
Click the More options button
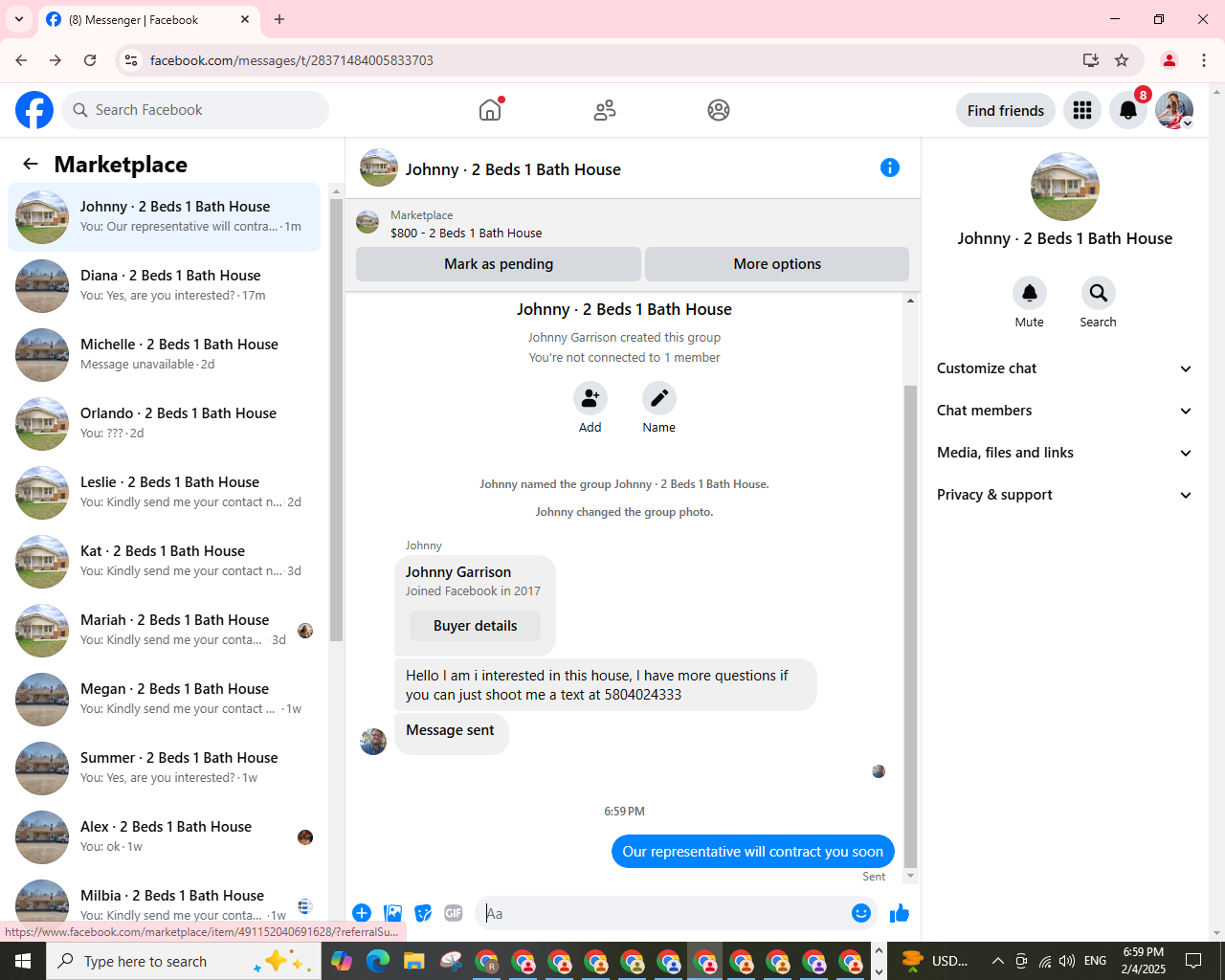pos(777,264)
